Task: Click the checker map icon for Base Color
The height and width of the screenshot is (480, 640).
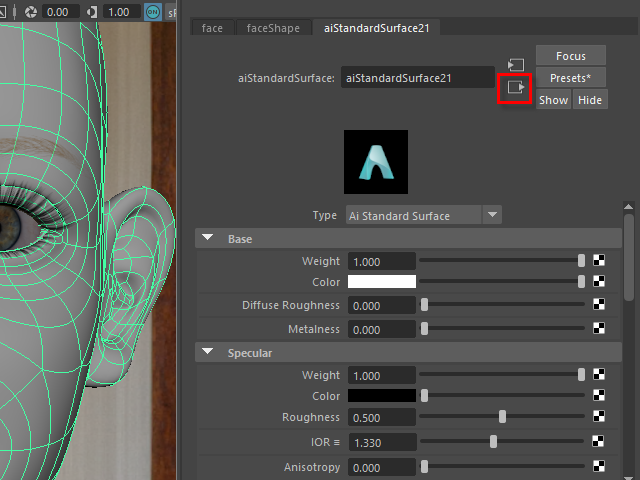Action: 598,282
